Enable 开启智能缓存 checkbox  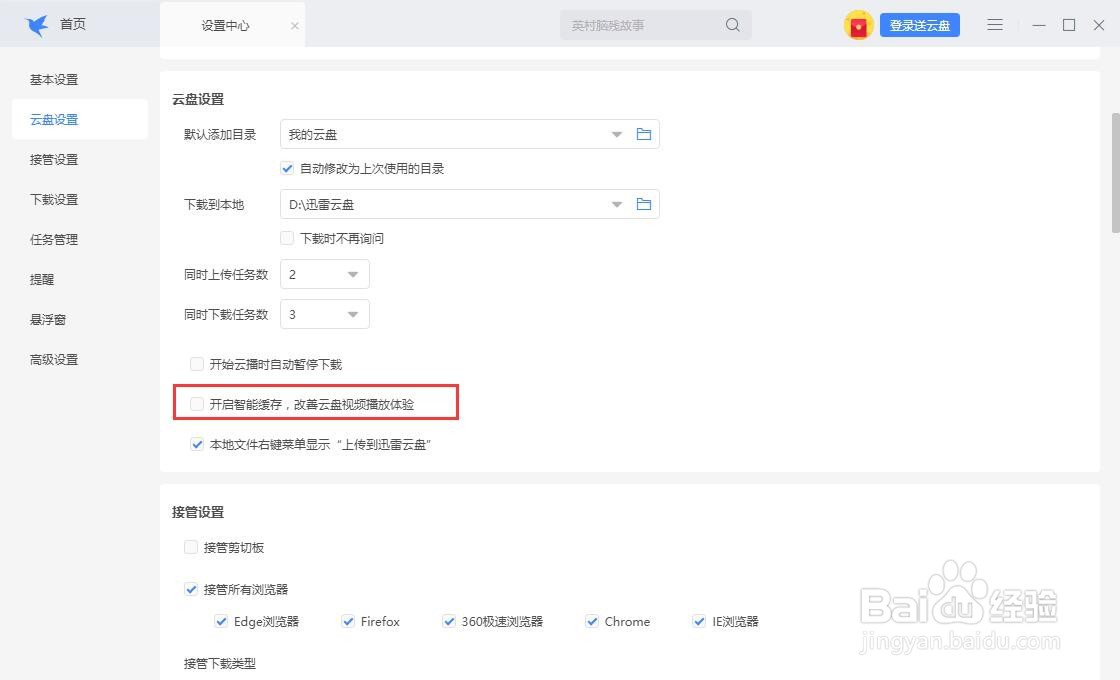tap(197, 404)
